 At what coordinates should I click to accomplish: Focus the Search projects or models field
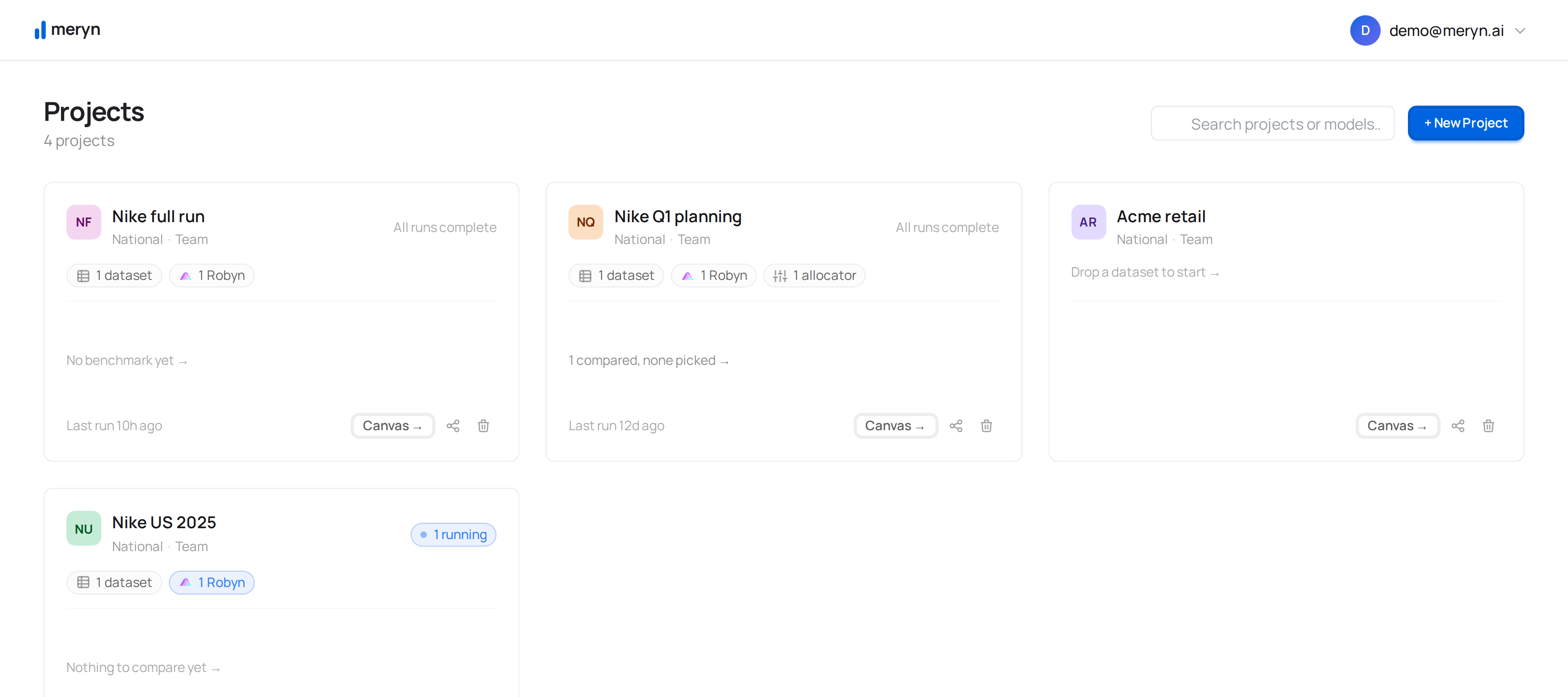pyautogui.click(x=1272, y=123)
